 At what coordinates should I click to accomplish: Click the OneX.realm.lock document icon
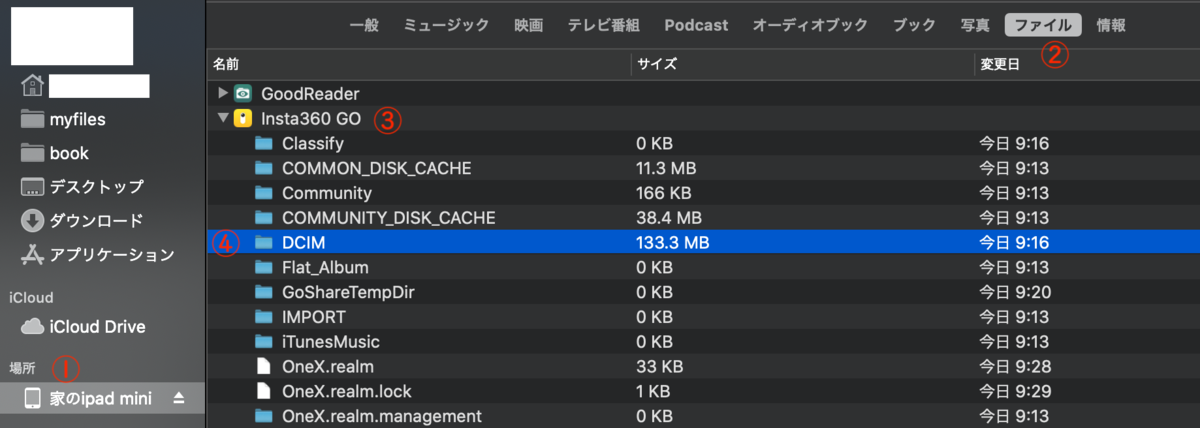point(264,391)
